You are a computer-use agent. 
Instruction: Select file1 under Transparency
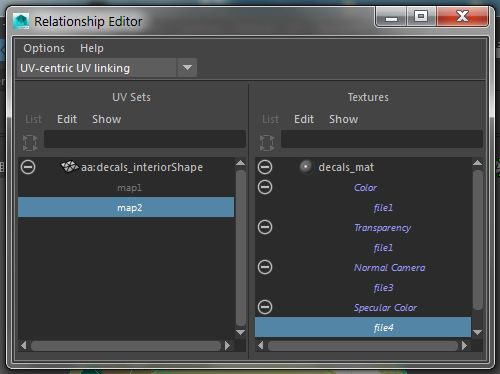click(383, 248)
